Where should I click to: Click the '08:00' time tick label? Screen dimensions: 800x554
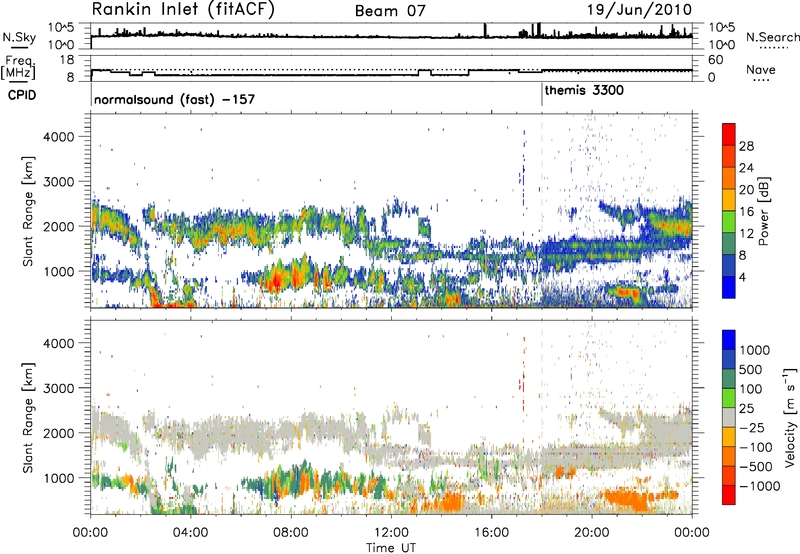click(x=291, y=533)
